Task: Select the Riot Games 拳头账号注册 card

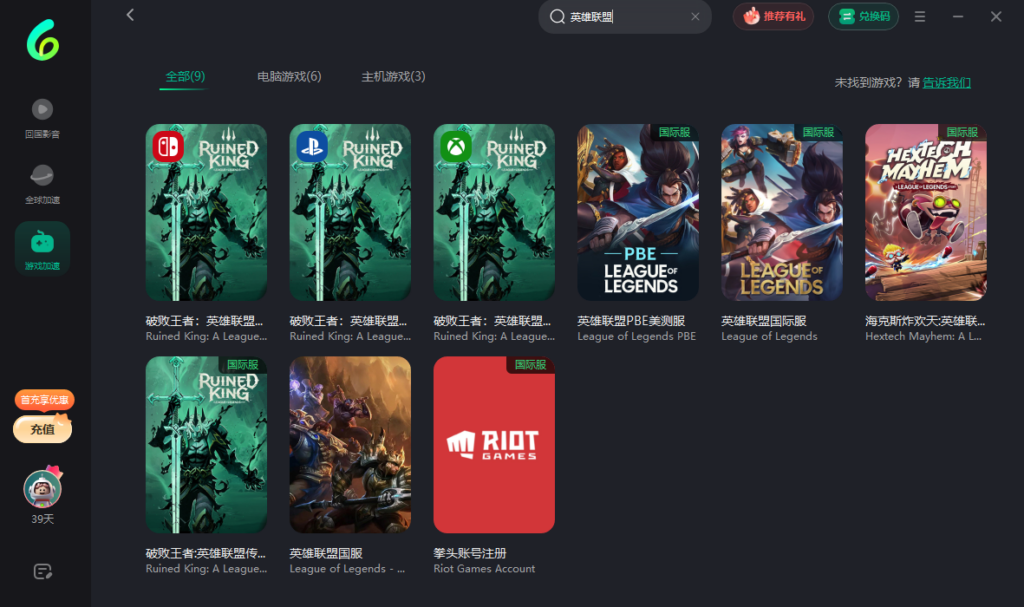Action: [x=494, y=444]
